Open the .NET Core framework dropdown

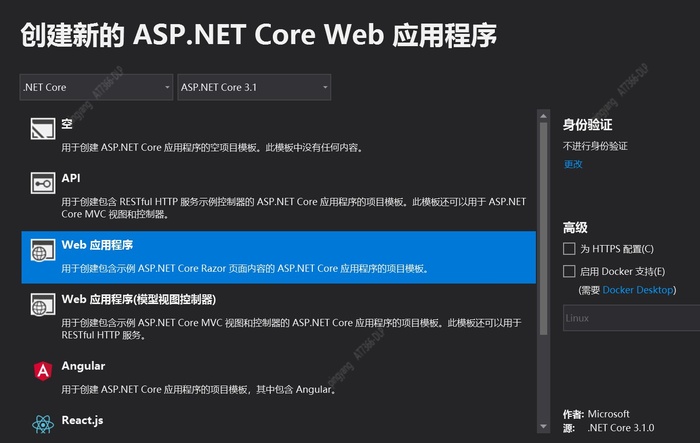(x=96, y=87)
